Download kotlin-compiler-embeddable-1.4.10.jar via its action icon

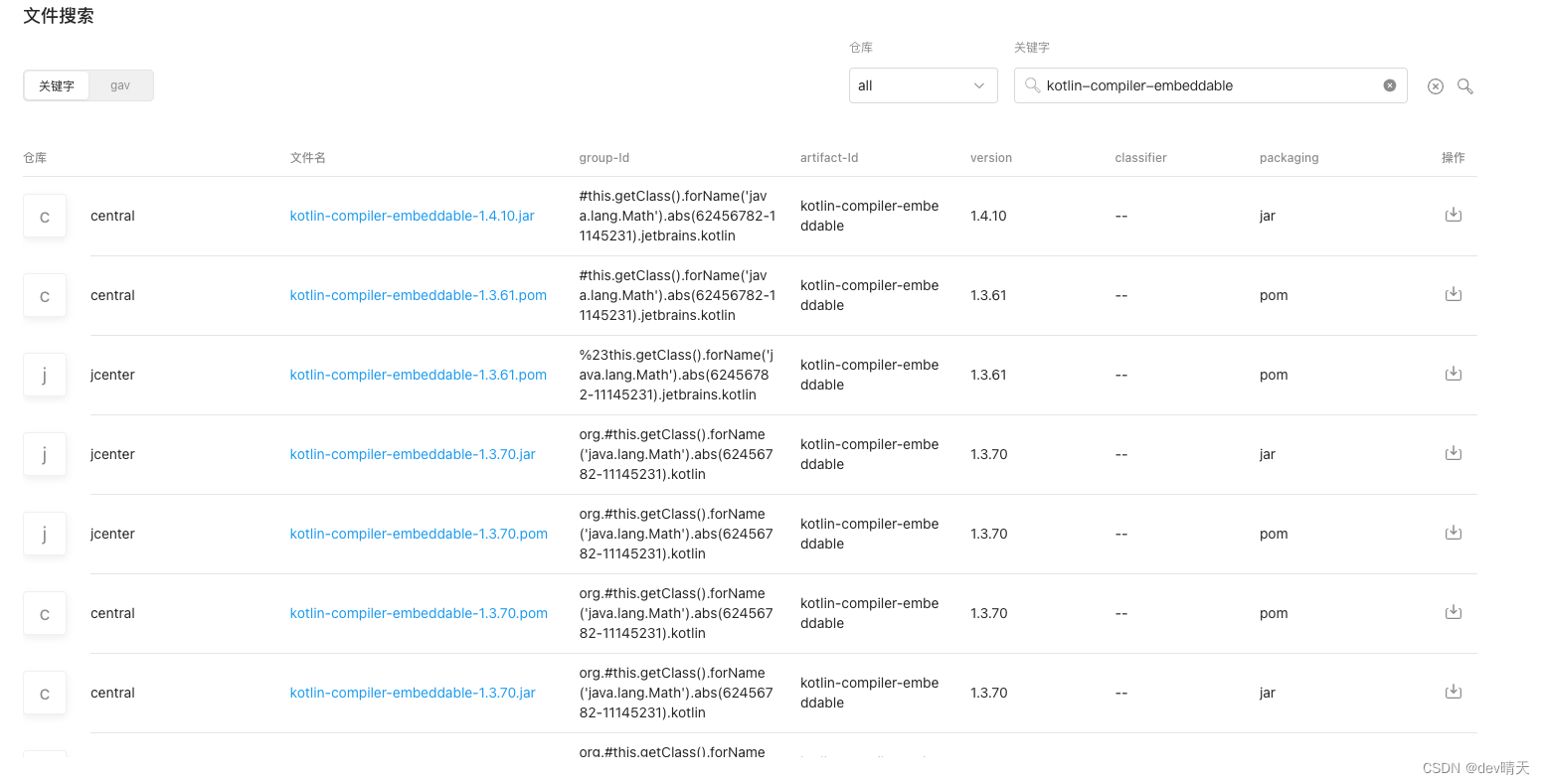[1453, 215]
